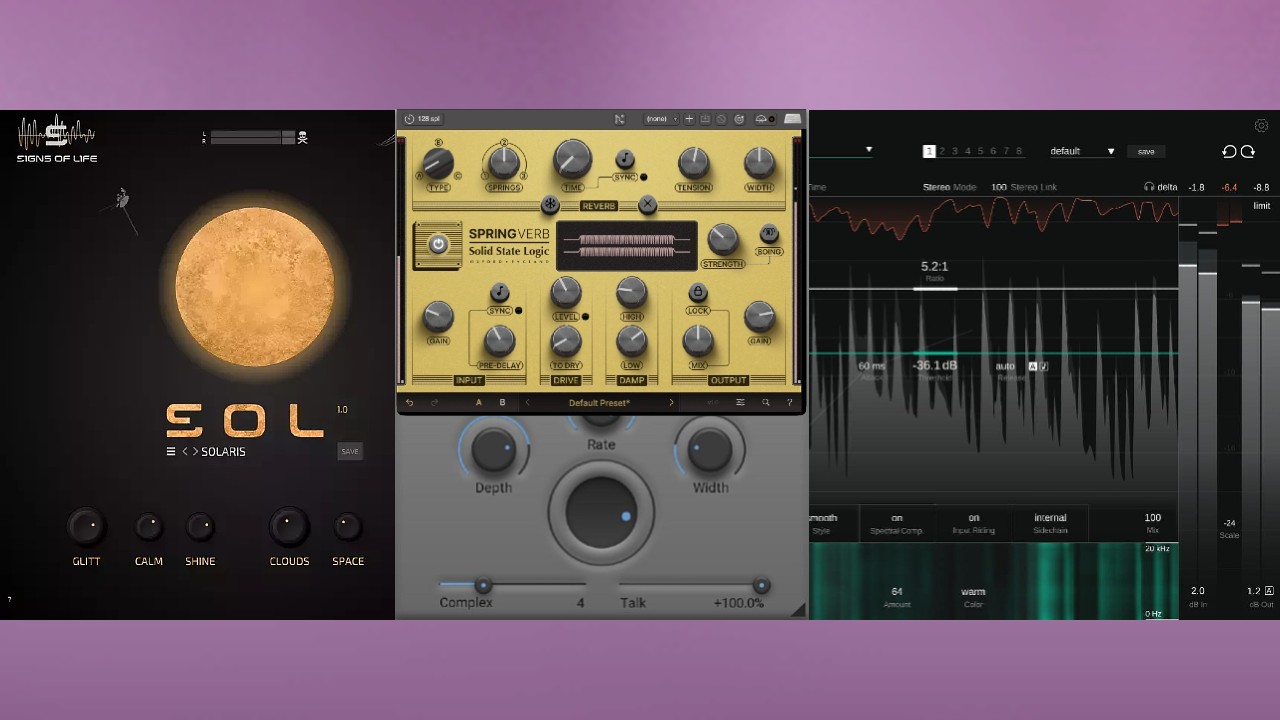Open the hamburger menu next to SOLARIS

(x=170, y=451)
